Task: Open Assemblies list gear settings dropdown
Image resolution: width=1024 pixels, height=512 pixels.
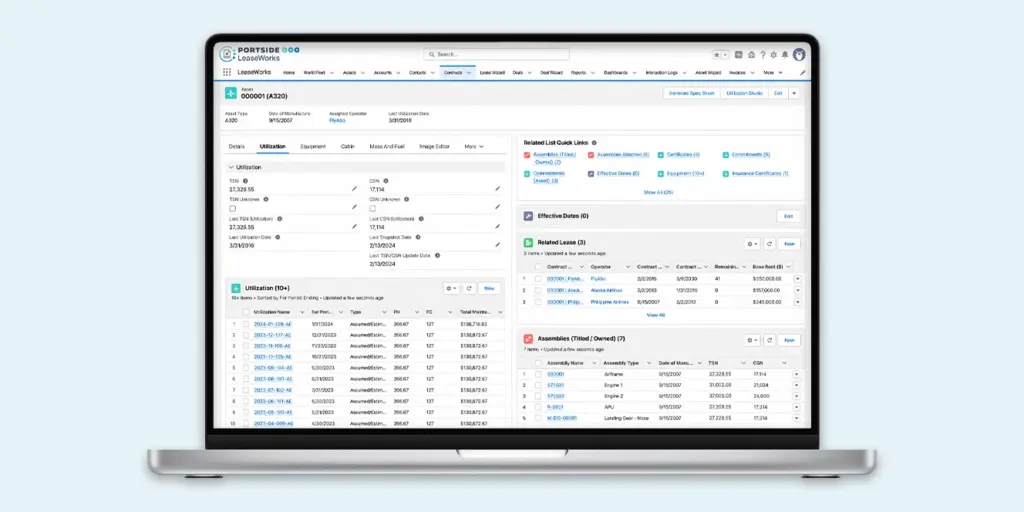Action: [752, 340]
